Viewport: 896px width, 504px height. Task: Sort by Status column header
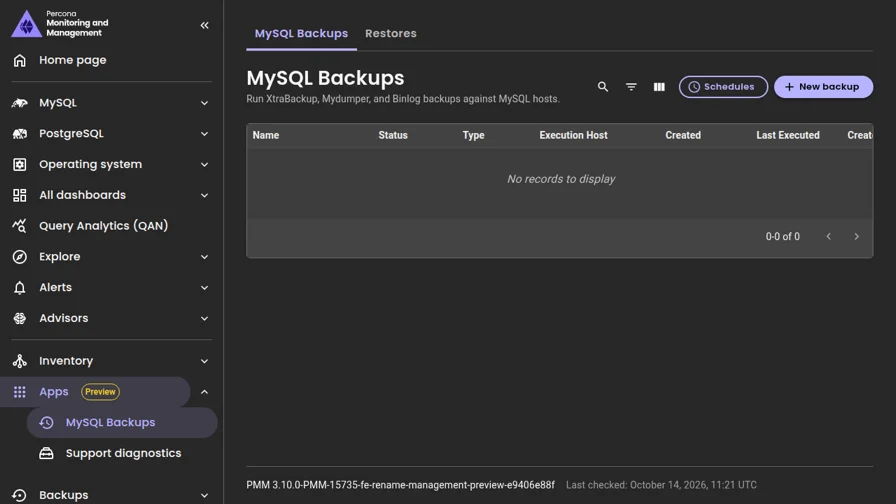[x=393, y=135]
